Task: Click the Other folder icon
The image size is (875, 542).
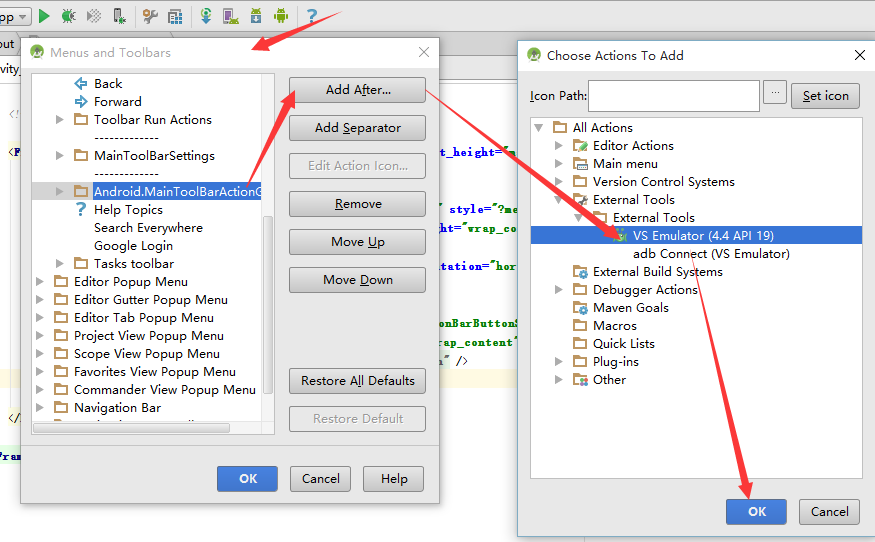Action: coord(580,380)
